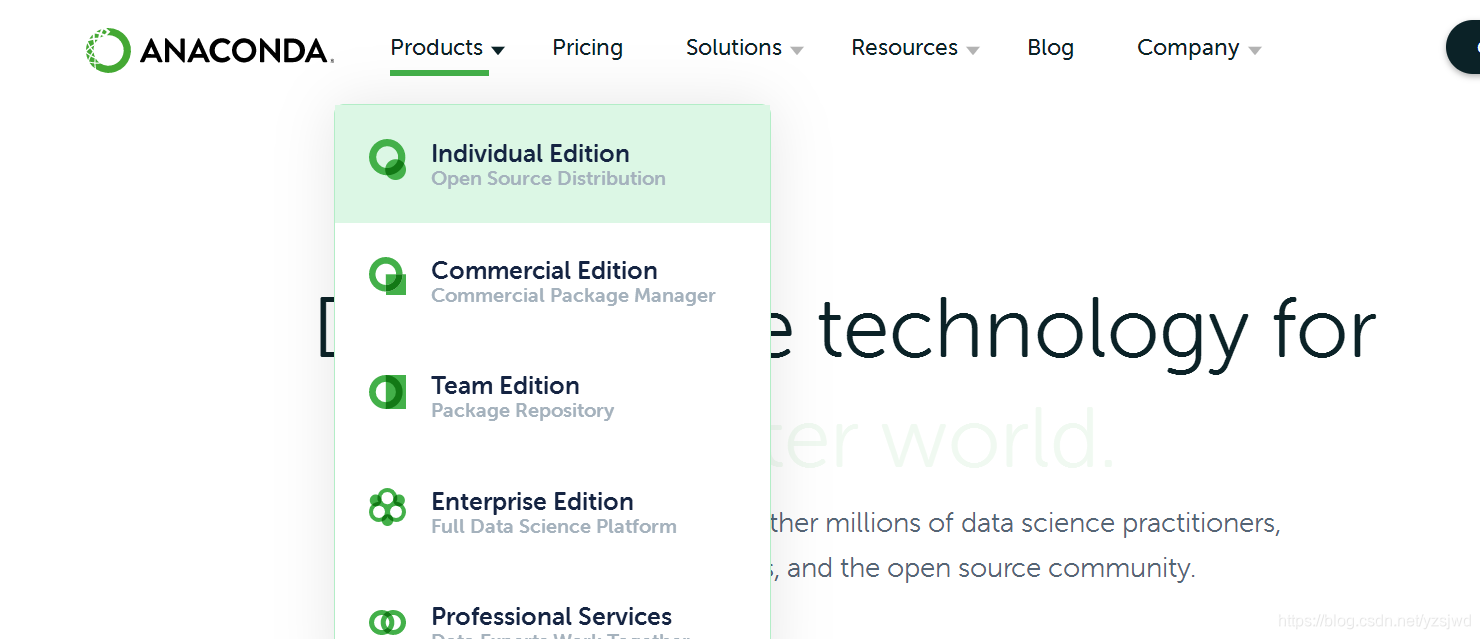Click the dark rounded button at top right
This screenshot has height=639, width=1480.
pos(1463,47)
